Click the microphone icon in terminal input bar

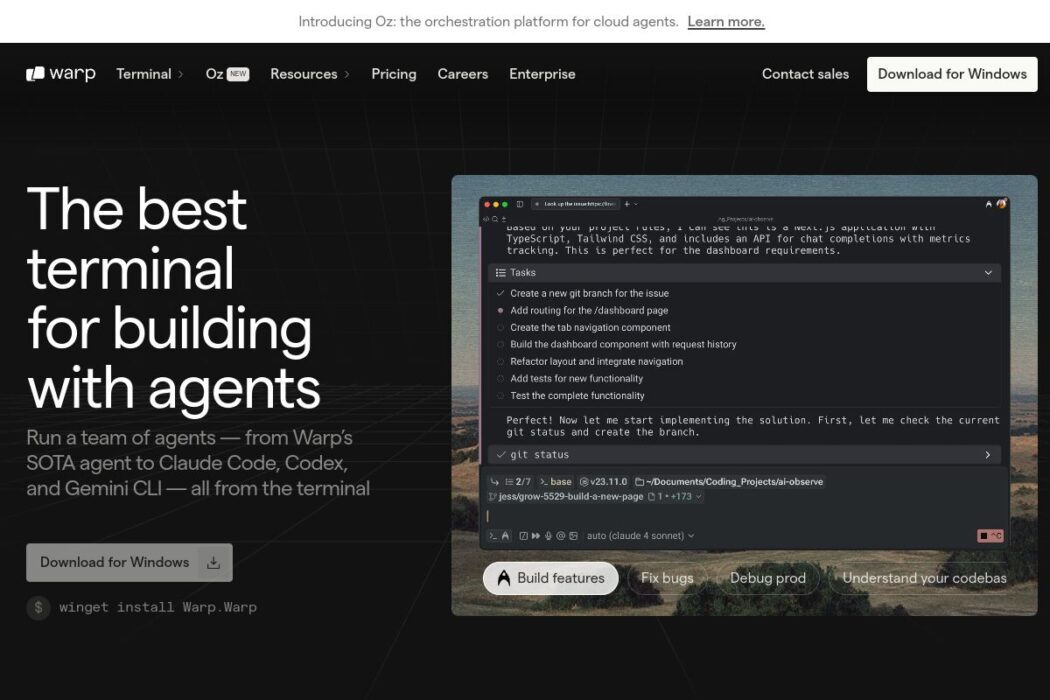[x=548, y=536]
